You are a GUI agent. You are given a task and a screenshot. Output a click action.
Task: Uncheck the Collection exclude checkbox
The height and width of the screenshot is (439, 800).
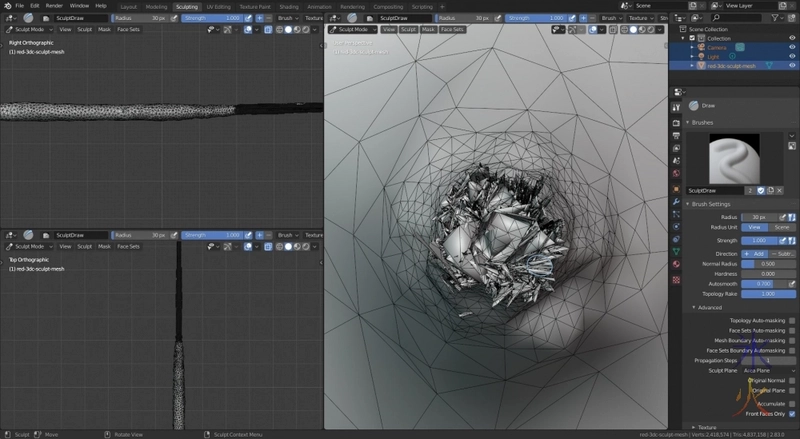tap(692, 38)
